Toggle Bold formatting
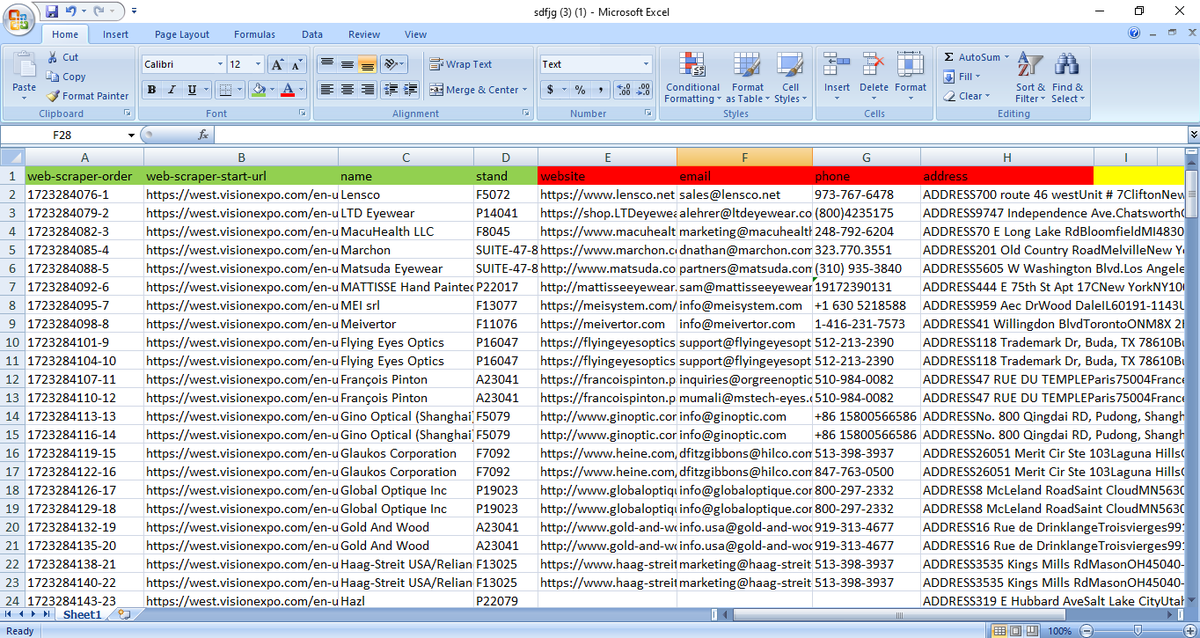The image size is (1200, 638). coord(152,90)
